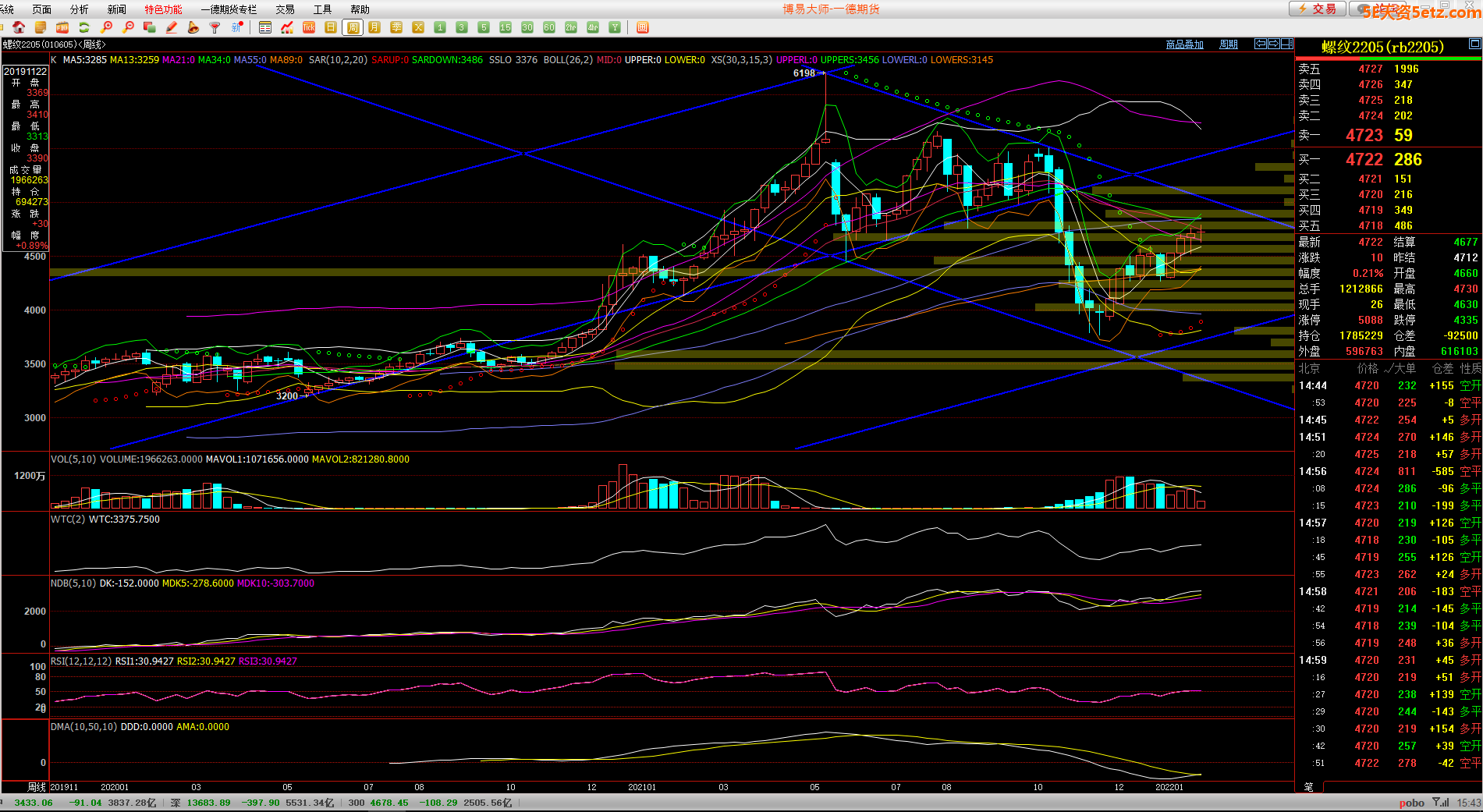1483x812 pixels.
Task: Toggle 15-minute period chart button
Action: (x=506, y=27)
